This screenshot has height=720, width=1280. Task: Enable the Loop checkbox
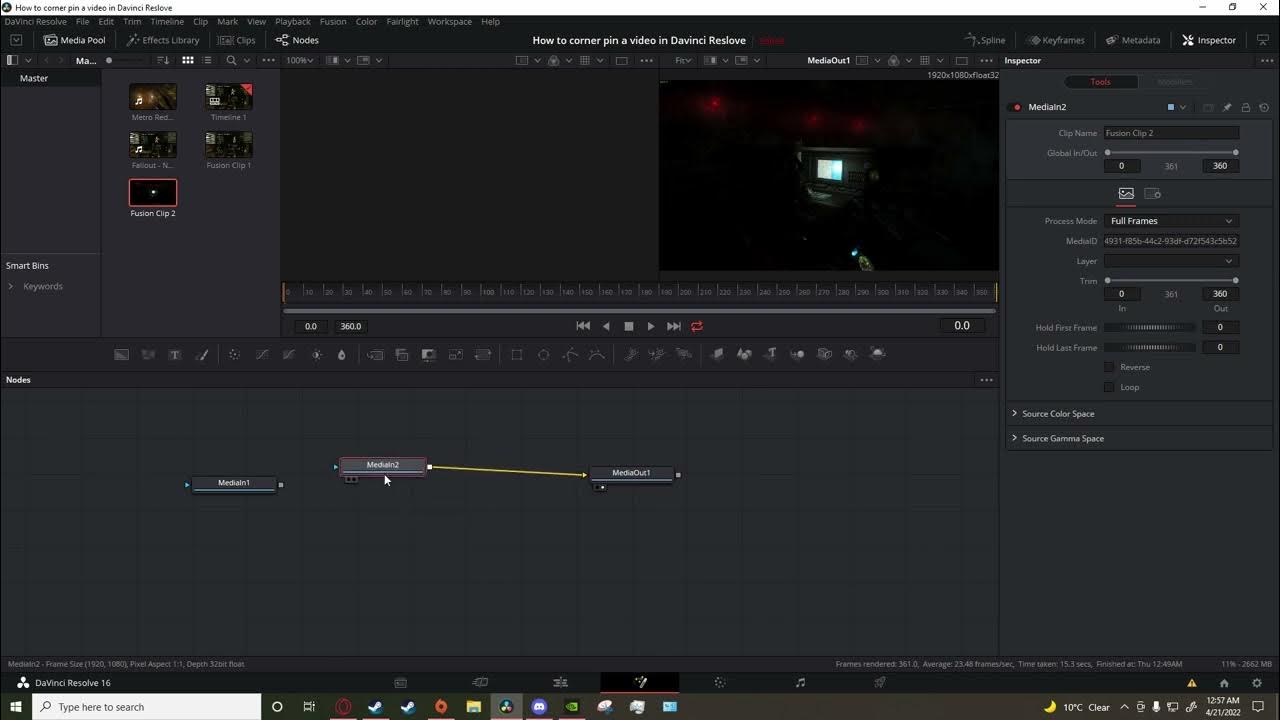tap(1109, 387)
